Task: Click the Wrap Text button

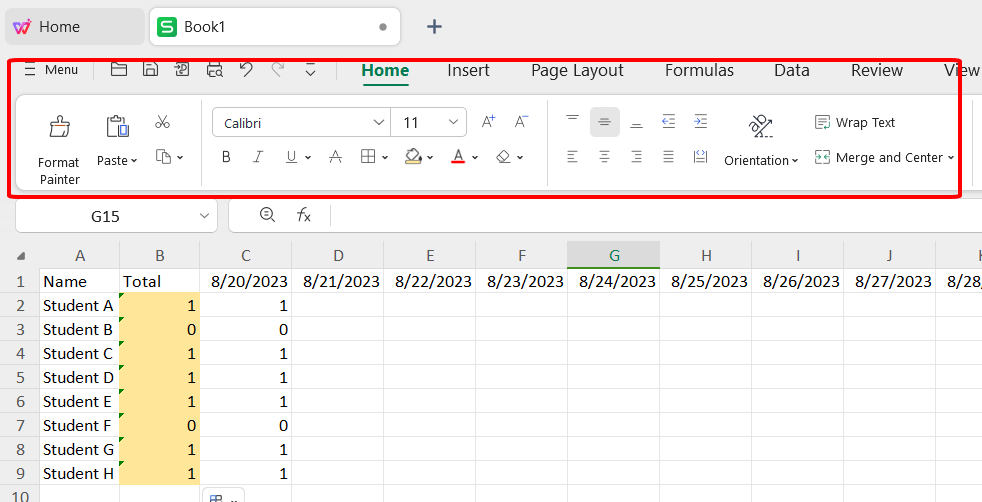Action: [855, 123]
